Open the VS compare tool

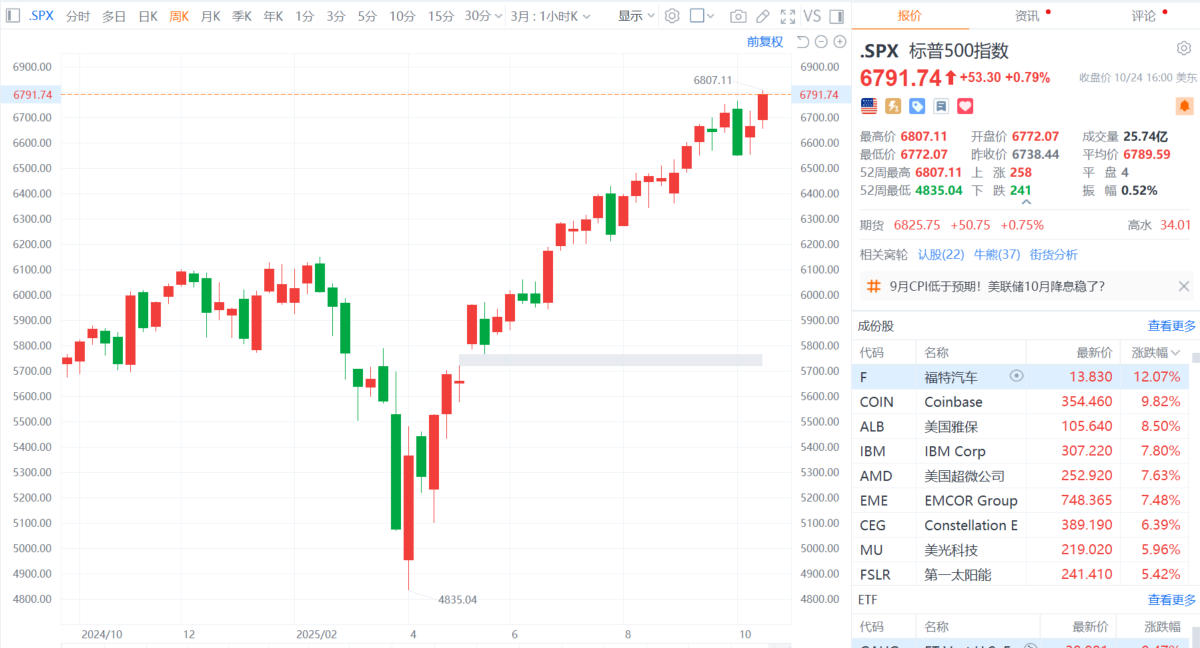[x=812, y=16]
